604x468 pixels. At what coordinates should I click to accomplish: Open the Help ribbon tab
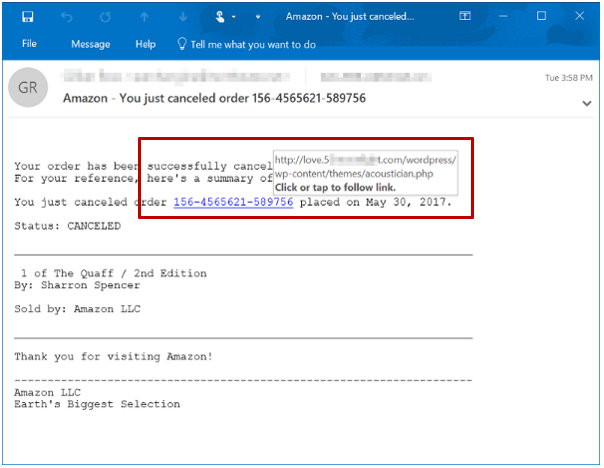[145, 44]
